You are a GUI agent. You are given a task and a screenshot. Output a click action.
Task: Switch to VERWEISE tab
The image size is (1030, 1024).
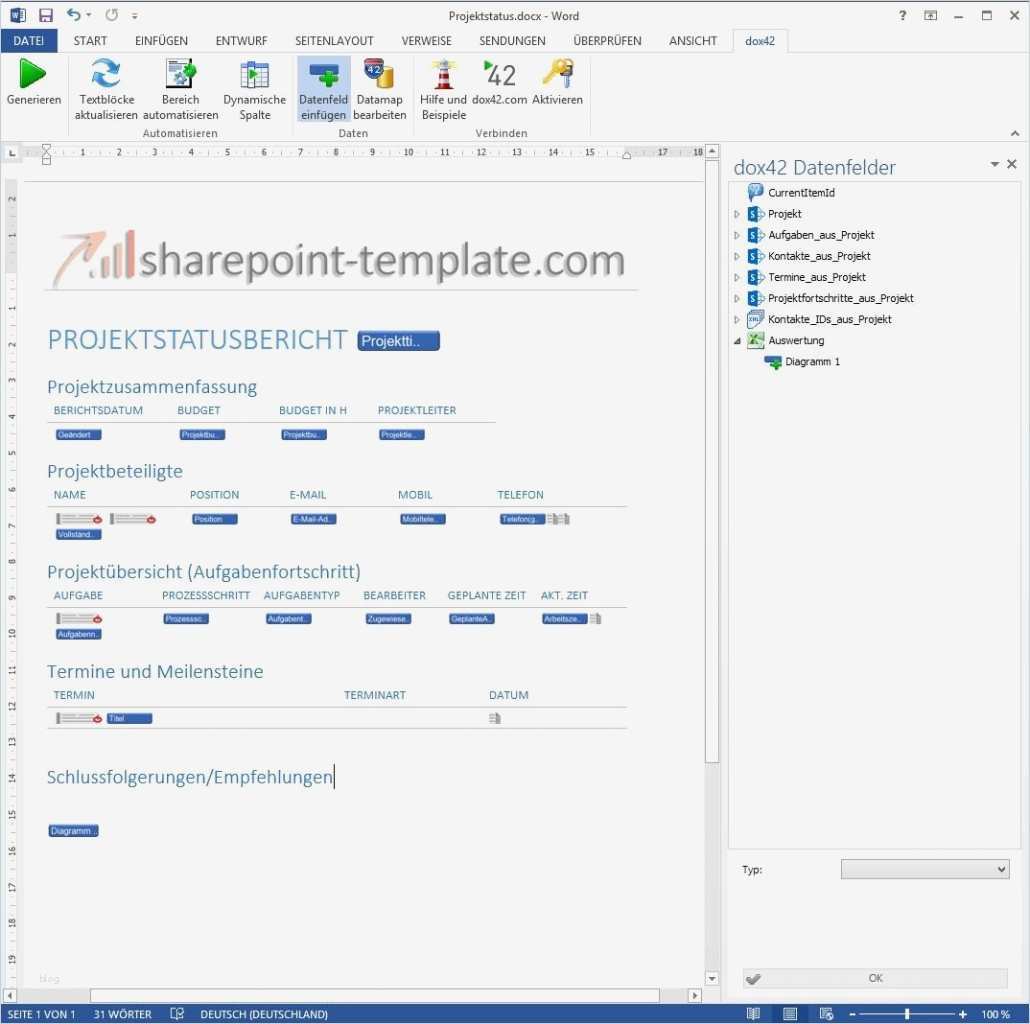(x=426, y=41)
